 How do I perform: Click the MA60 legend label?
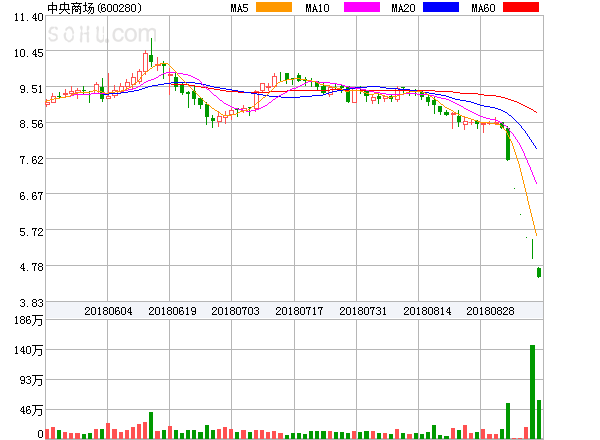click(x=483, y=8)
